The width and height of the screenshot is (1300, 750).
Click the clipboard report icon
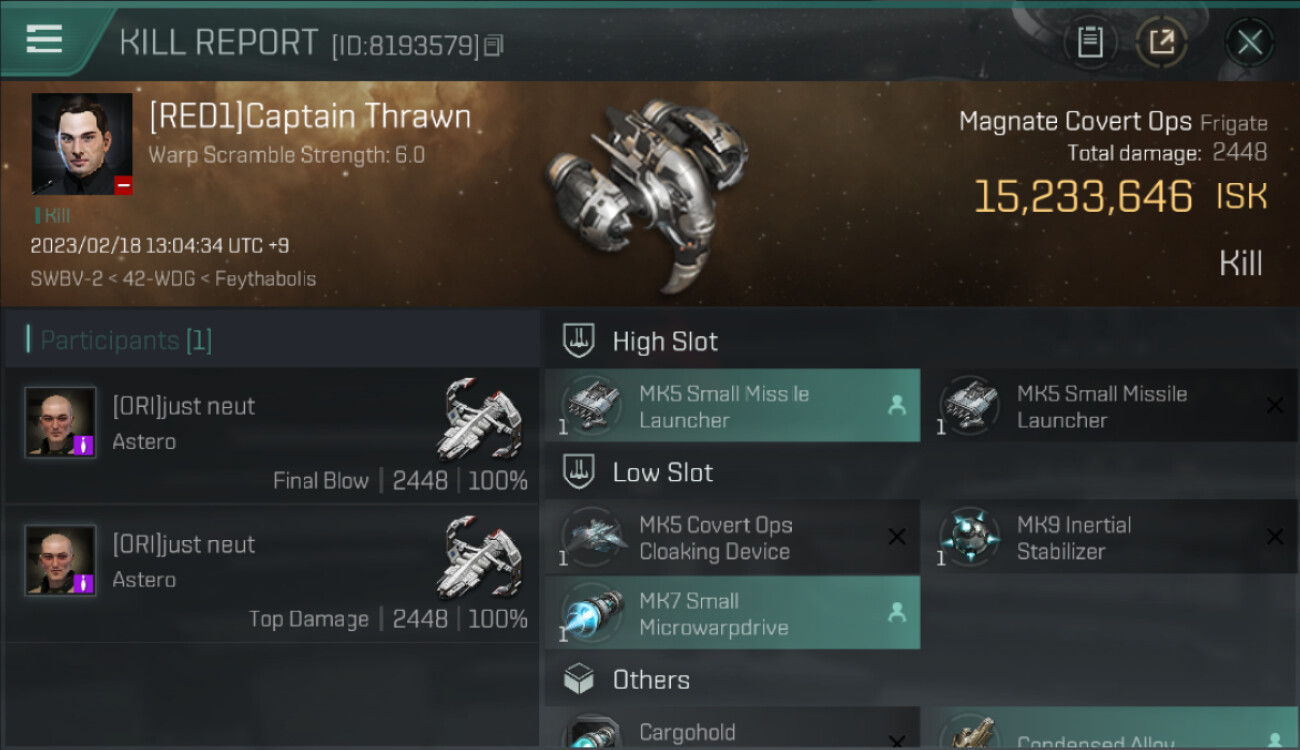click(x=1089, y=42)
